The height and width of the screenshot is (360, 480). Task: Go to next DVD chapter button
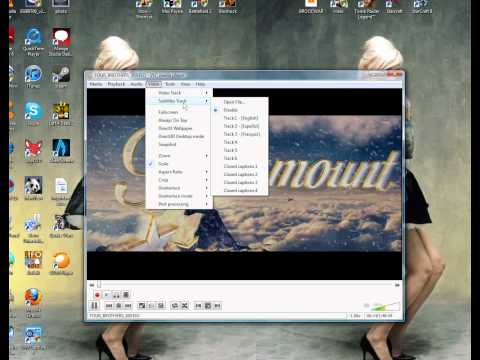tap(217, 306)
